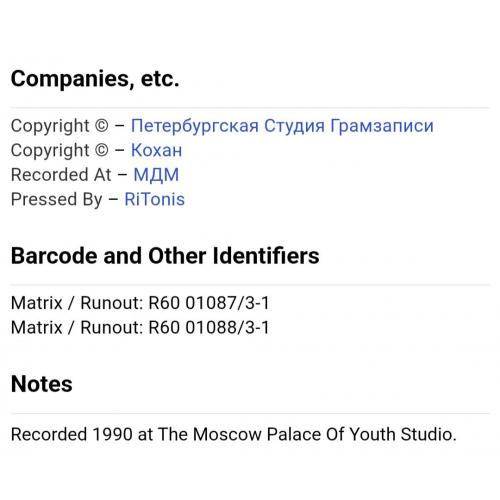
Task: Visit the RiTonis pressing plant link
Action: [154, 199]
